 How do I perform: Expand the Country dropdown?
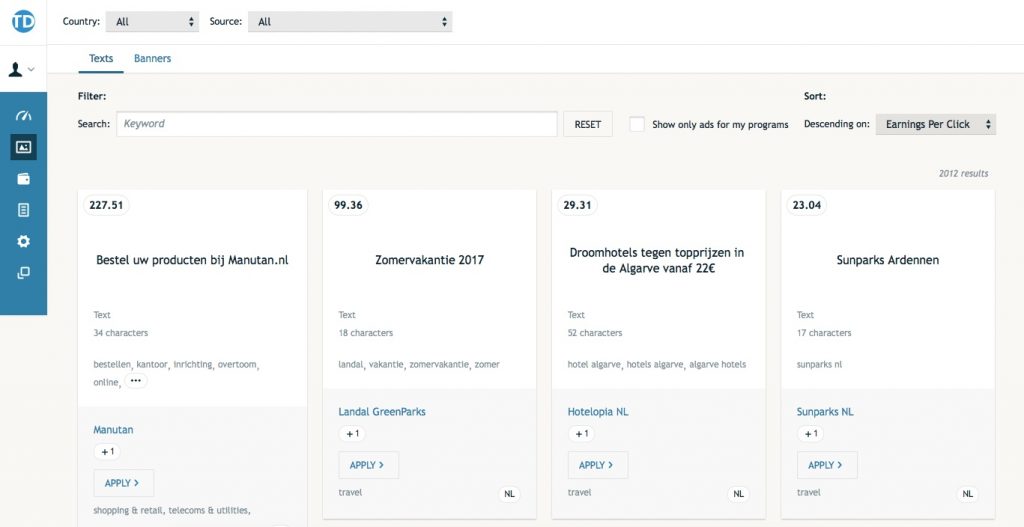tap(152, 22)
